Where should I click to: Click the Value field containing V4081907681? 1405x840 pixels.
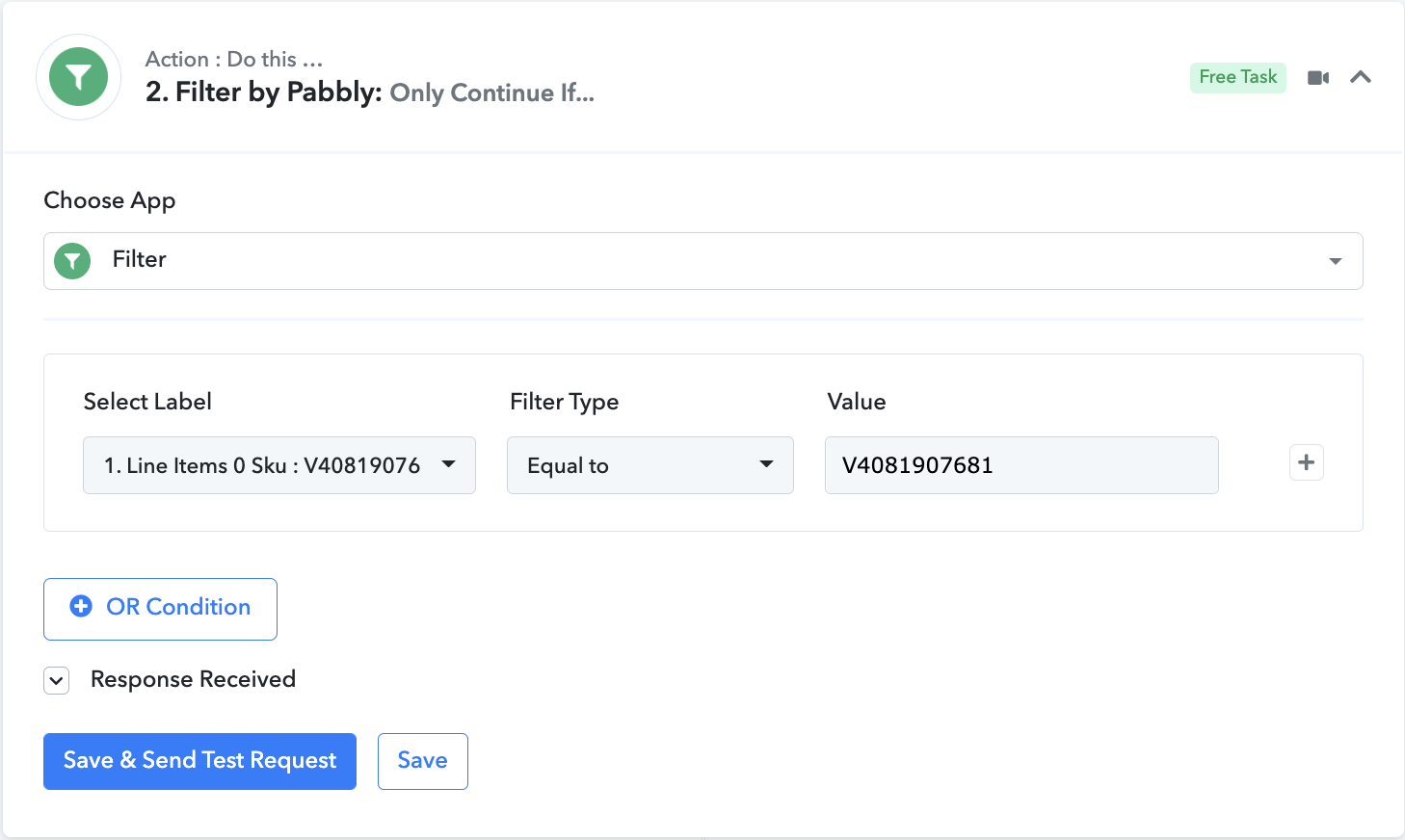[1021, 465]
